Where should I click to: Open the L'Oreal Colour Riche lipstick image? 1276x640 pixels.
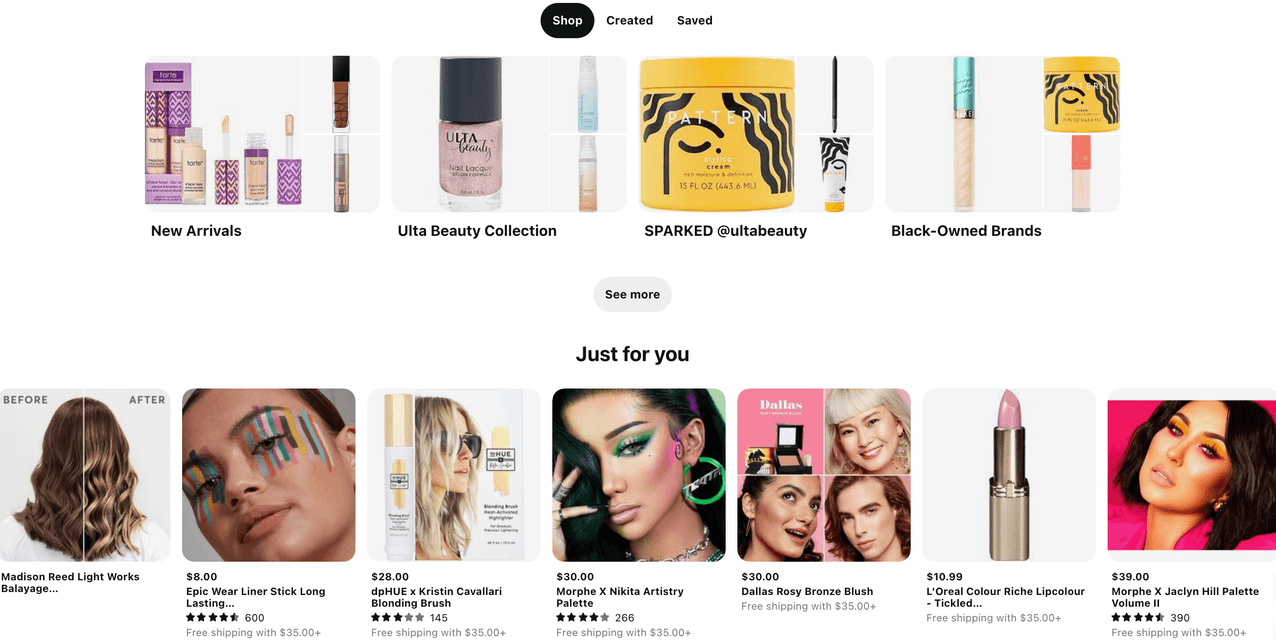click(1009, 475)
